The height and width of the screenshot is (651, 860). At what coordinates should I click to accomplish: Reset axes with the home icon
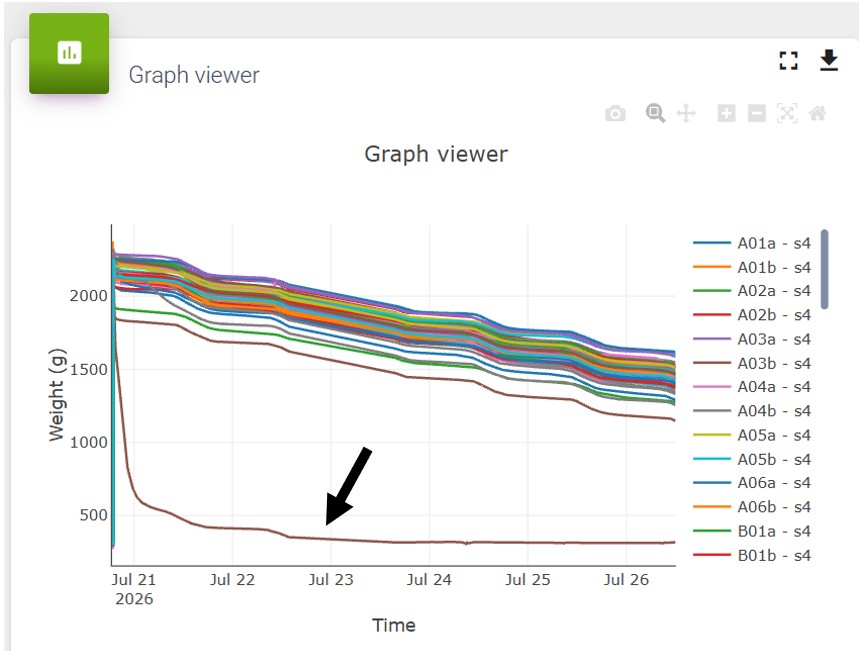pyautogui.click(x=817, y=114)
